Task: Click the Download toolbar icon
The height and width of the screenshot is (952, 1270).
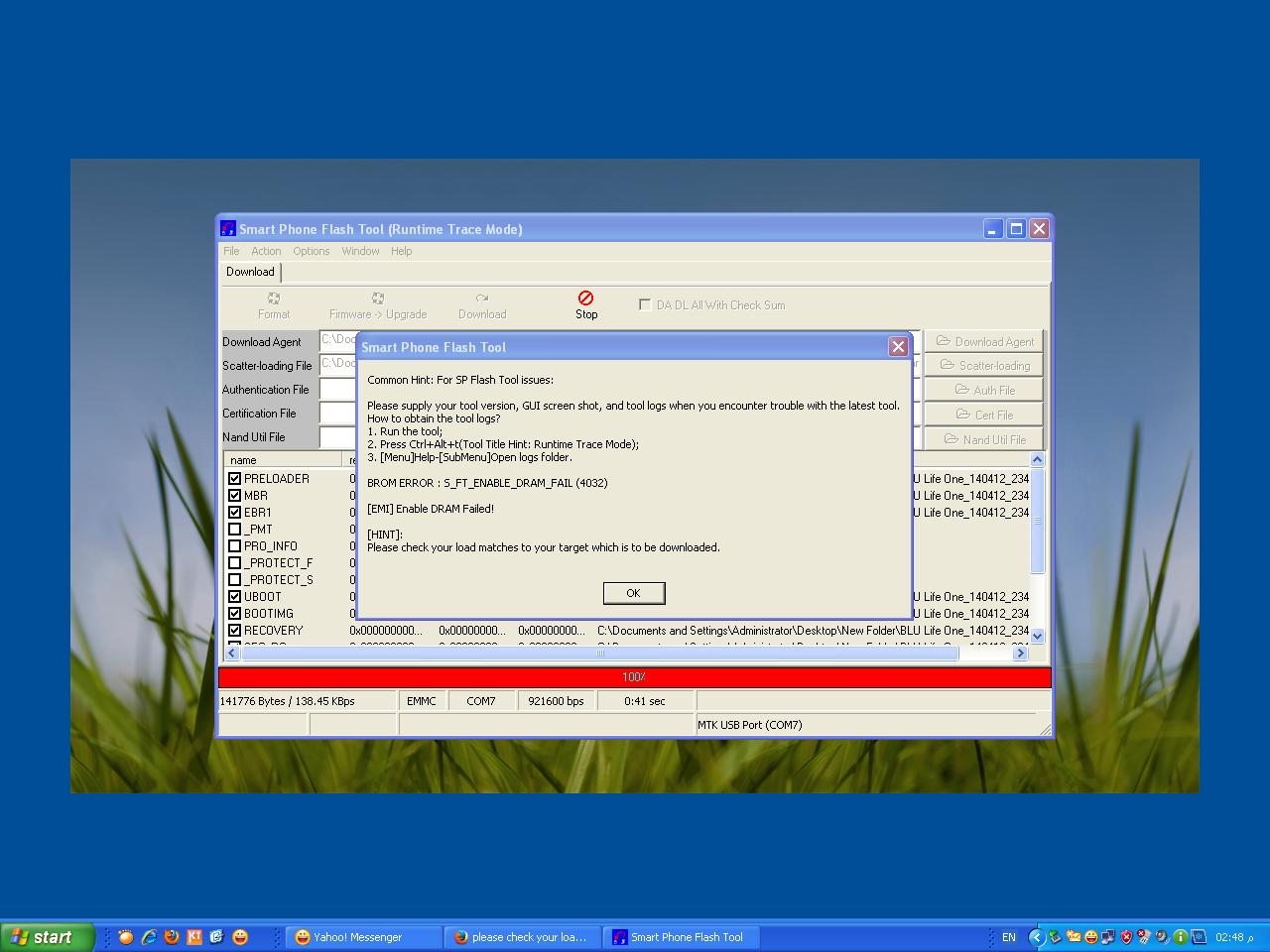Action: (482, 304)
